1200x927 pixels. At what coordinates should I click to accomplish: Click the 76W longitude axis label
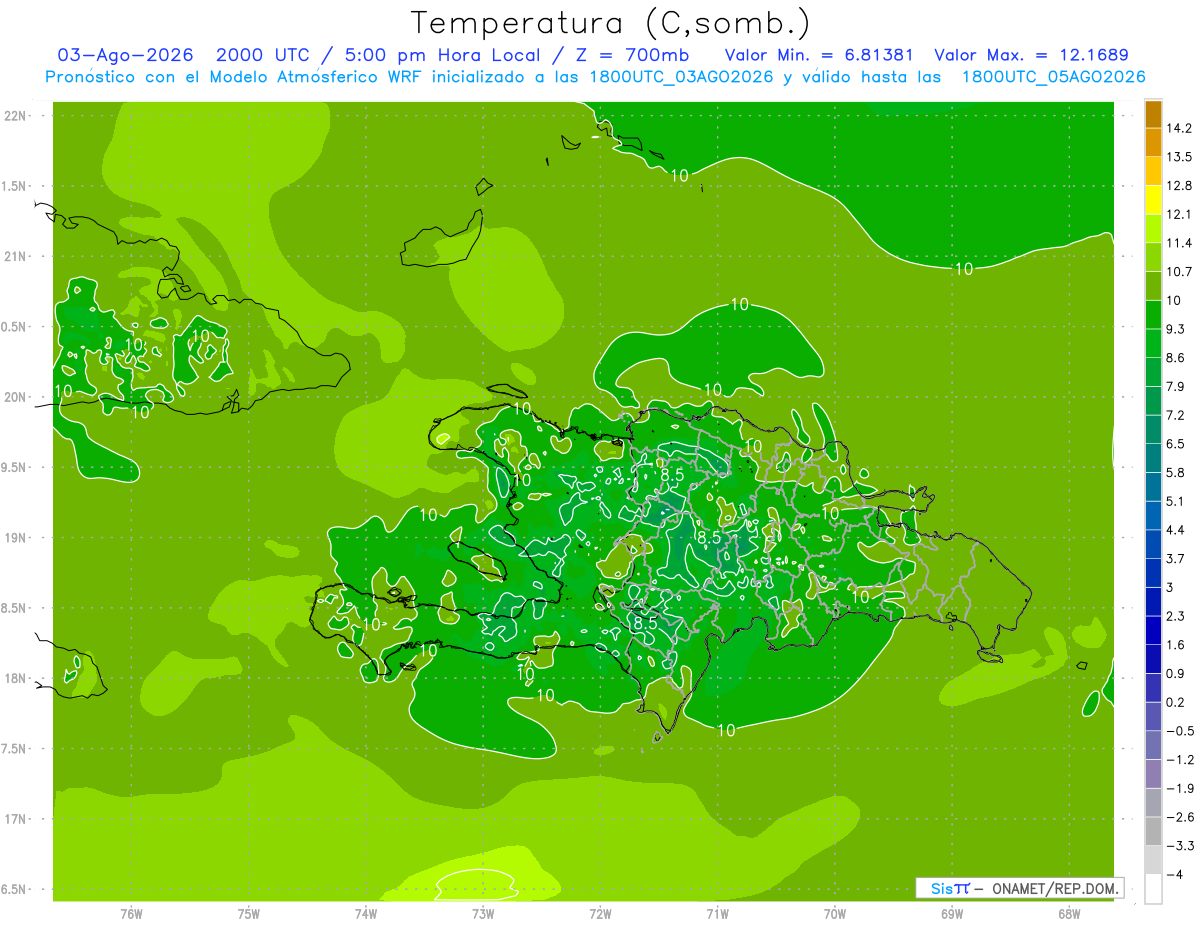(131, 914)
